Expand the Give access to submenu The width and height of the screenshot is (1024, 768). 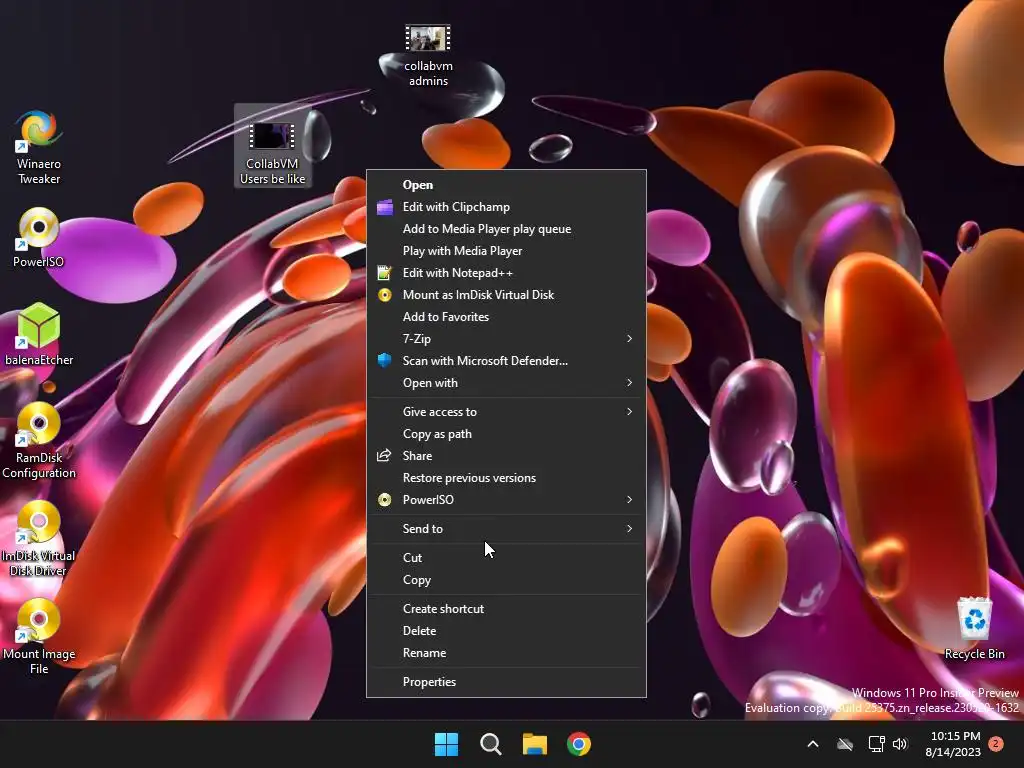506,412
